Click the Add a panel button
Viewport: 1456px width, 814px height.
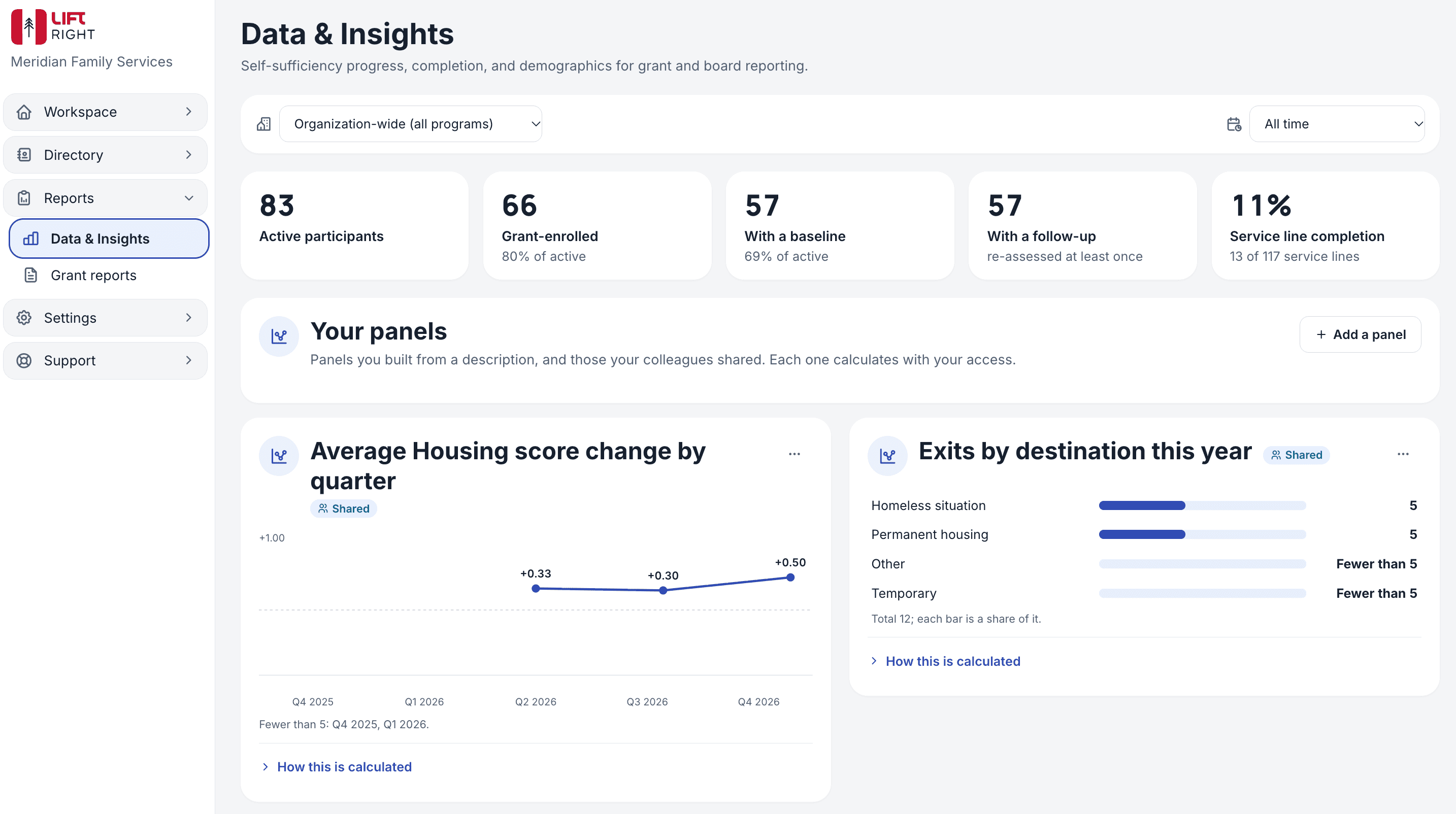pyautogui.click(x=1361, y=334)
